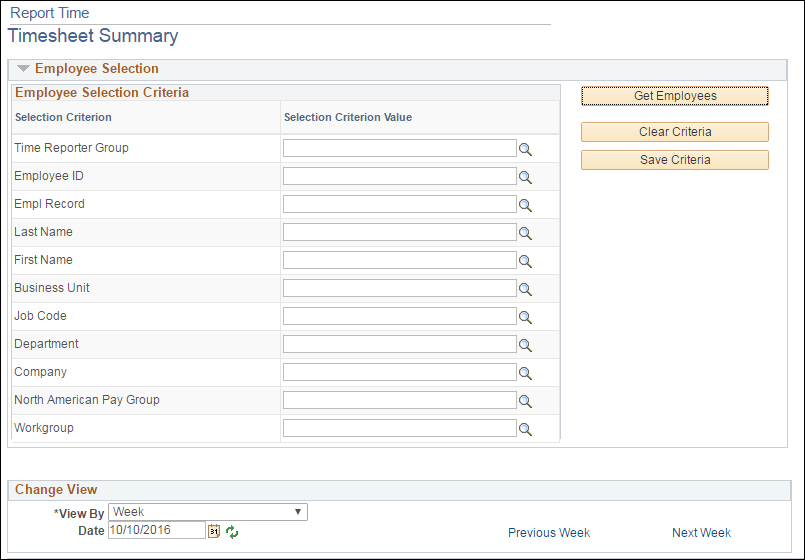Click the Clear Criteria button

click(675, 132)
